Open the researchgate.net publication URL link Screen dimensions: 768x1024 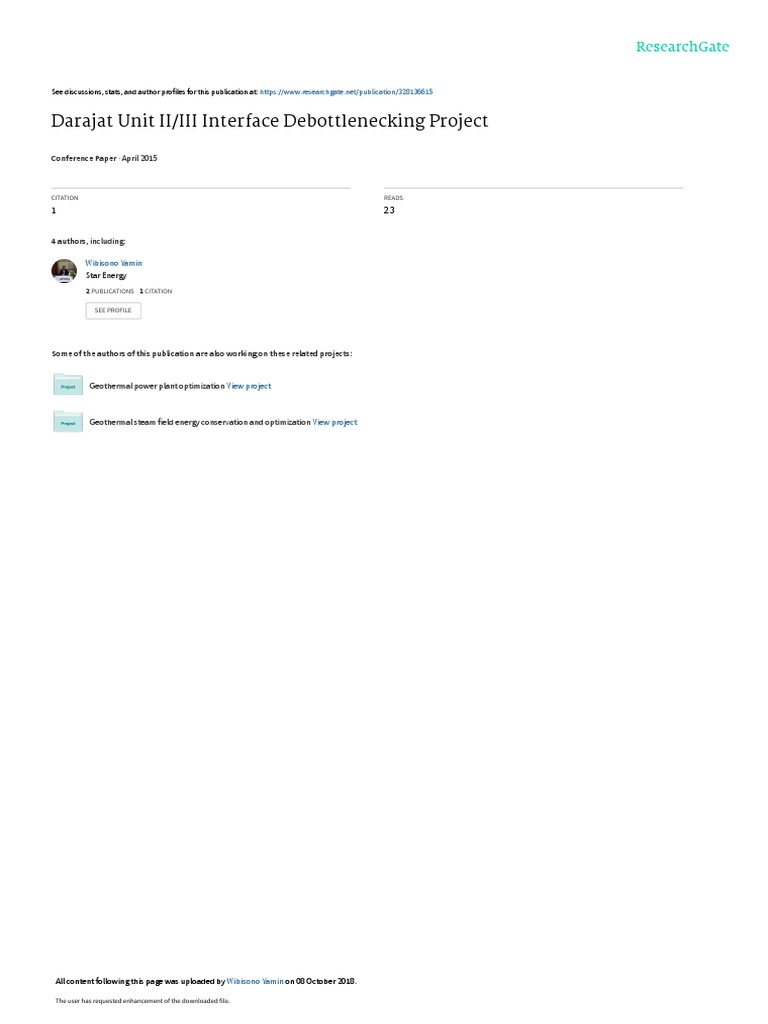pyautogui.click(x=346, y=92)
